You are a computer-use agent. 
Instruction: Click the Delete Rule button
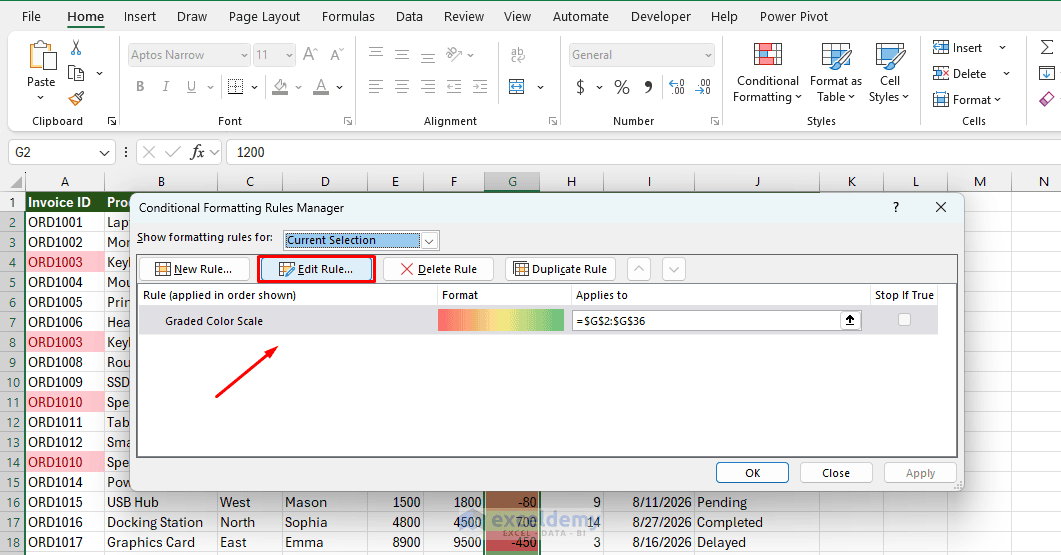tap(438, 269)
